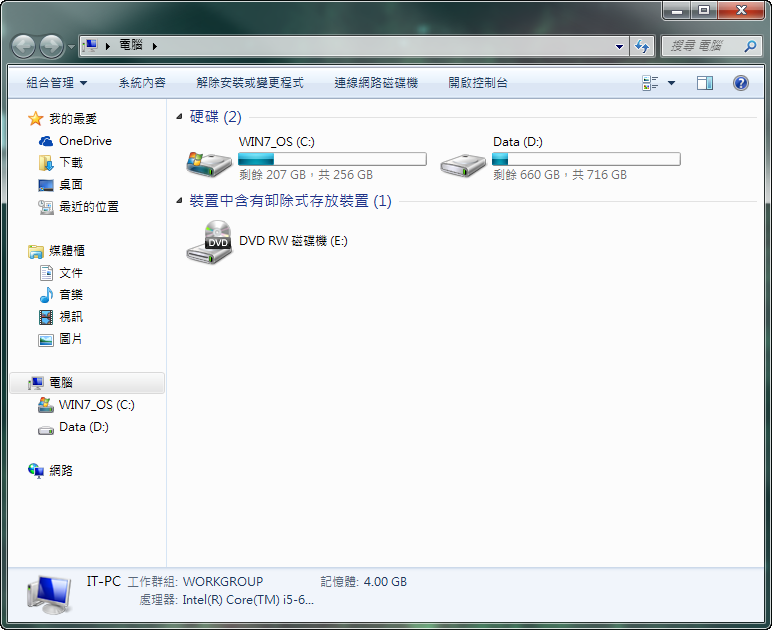Expand the view options dropdown arrow
This screenshot has width=772, height=630.
coord(671,83)
